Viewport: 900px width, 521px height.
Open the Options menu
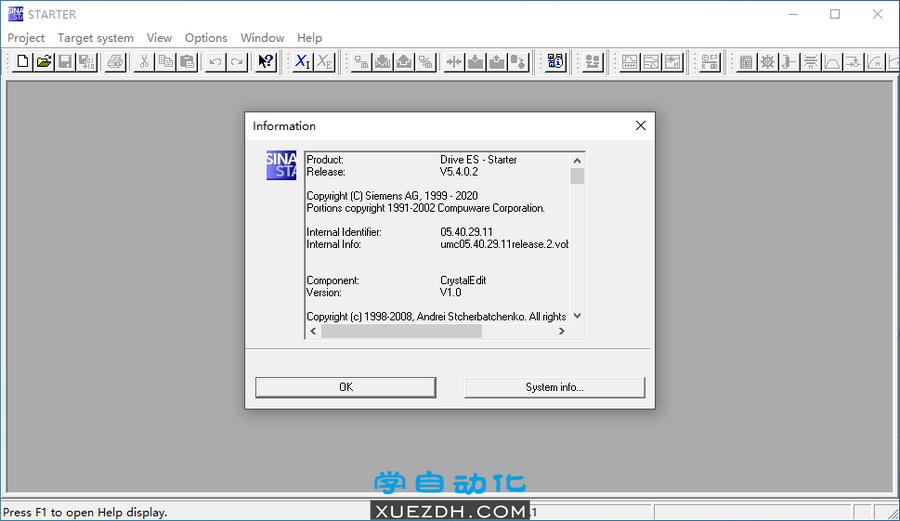coord(205,38)
